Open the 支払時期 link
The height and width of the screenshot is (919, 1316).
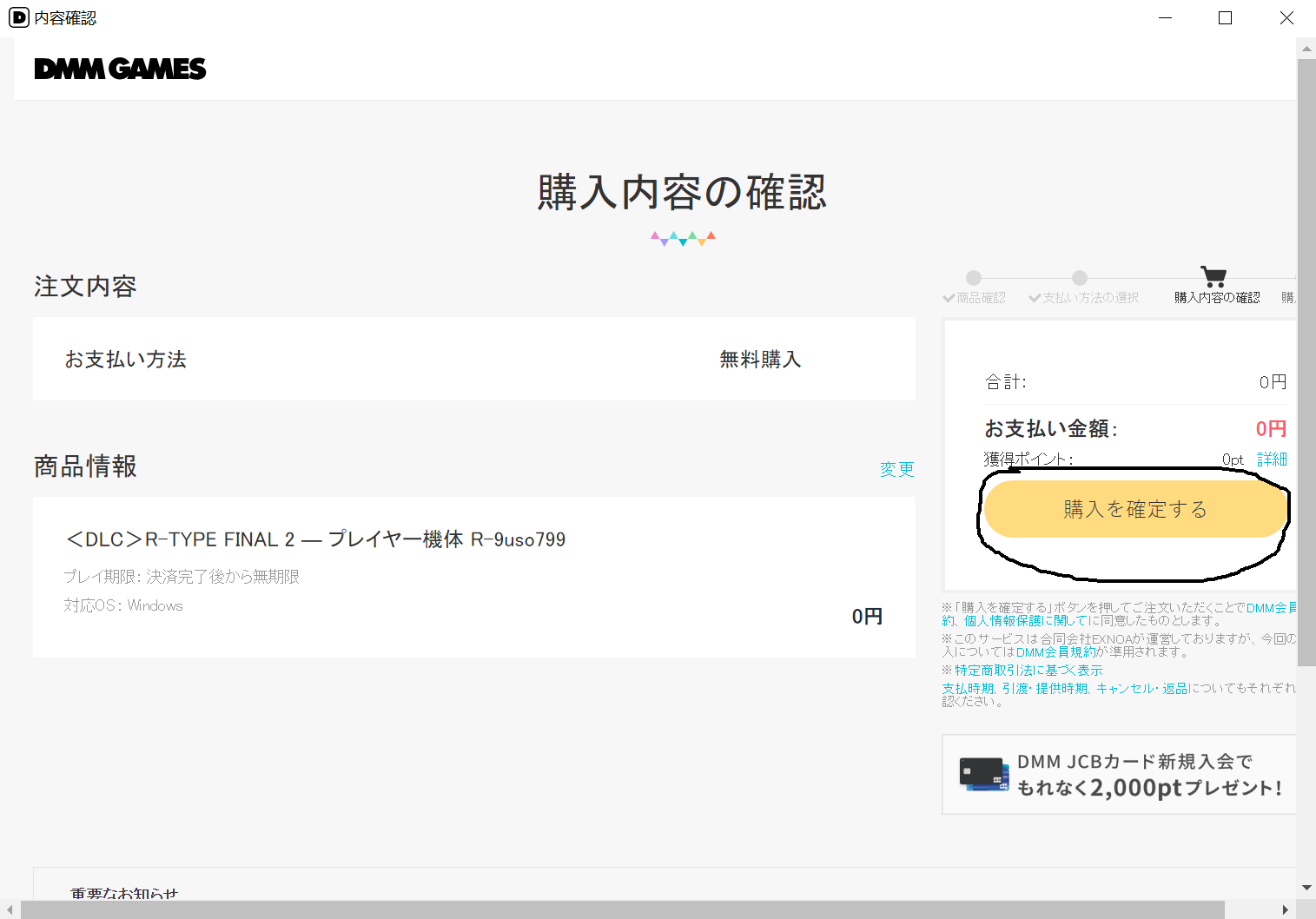968,689
